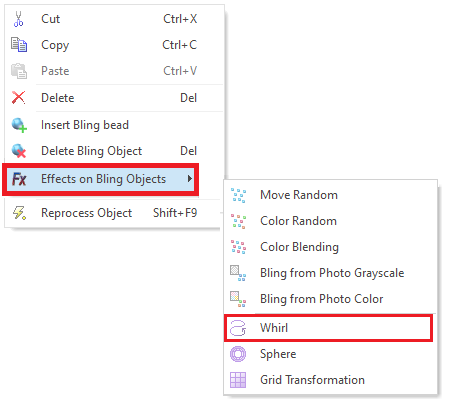The height and width of the screenshot is (408, 452).
Task: Click the Move Random dots icon
Action: [x=239, y=195]
